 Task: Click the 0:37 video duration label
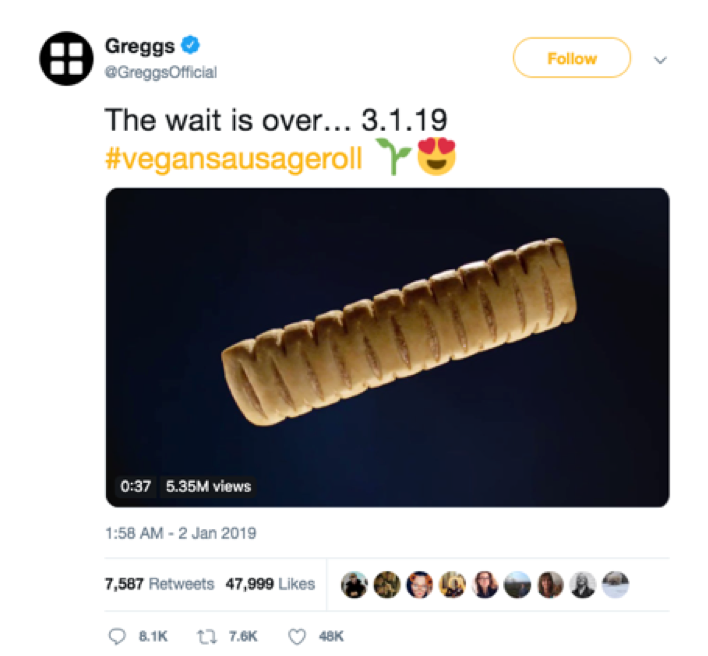tap(135, 487)
